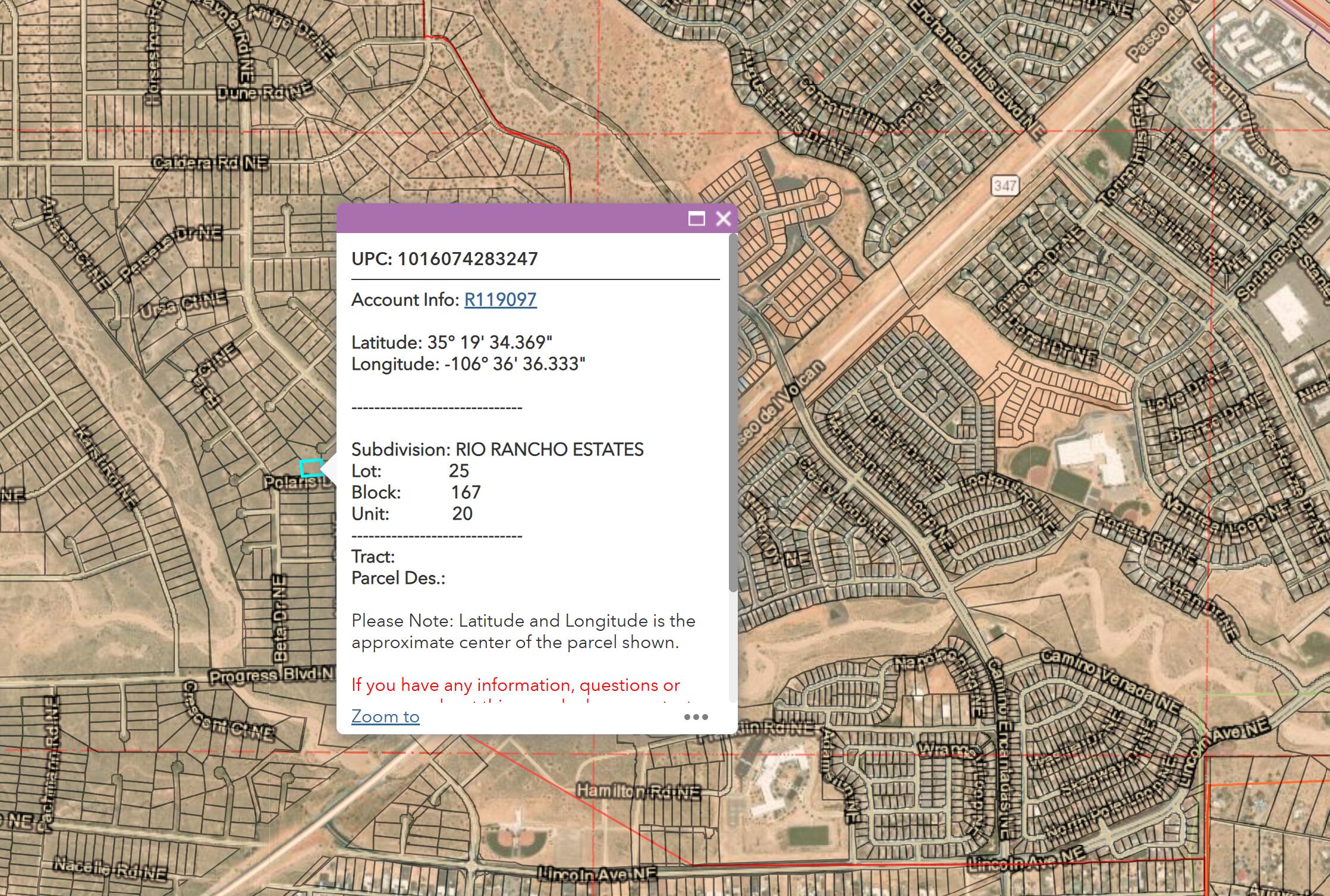Image resolution: width=1330 pixels, height=896 pixels.
Task: Click the highlighted cyan parcel on map
Action: click(312, 468)
